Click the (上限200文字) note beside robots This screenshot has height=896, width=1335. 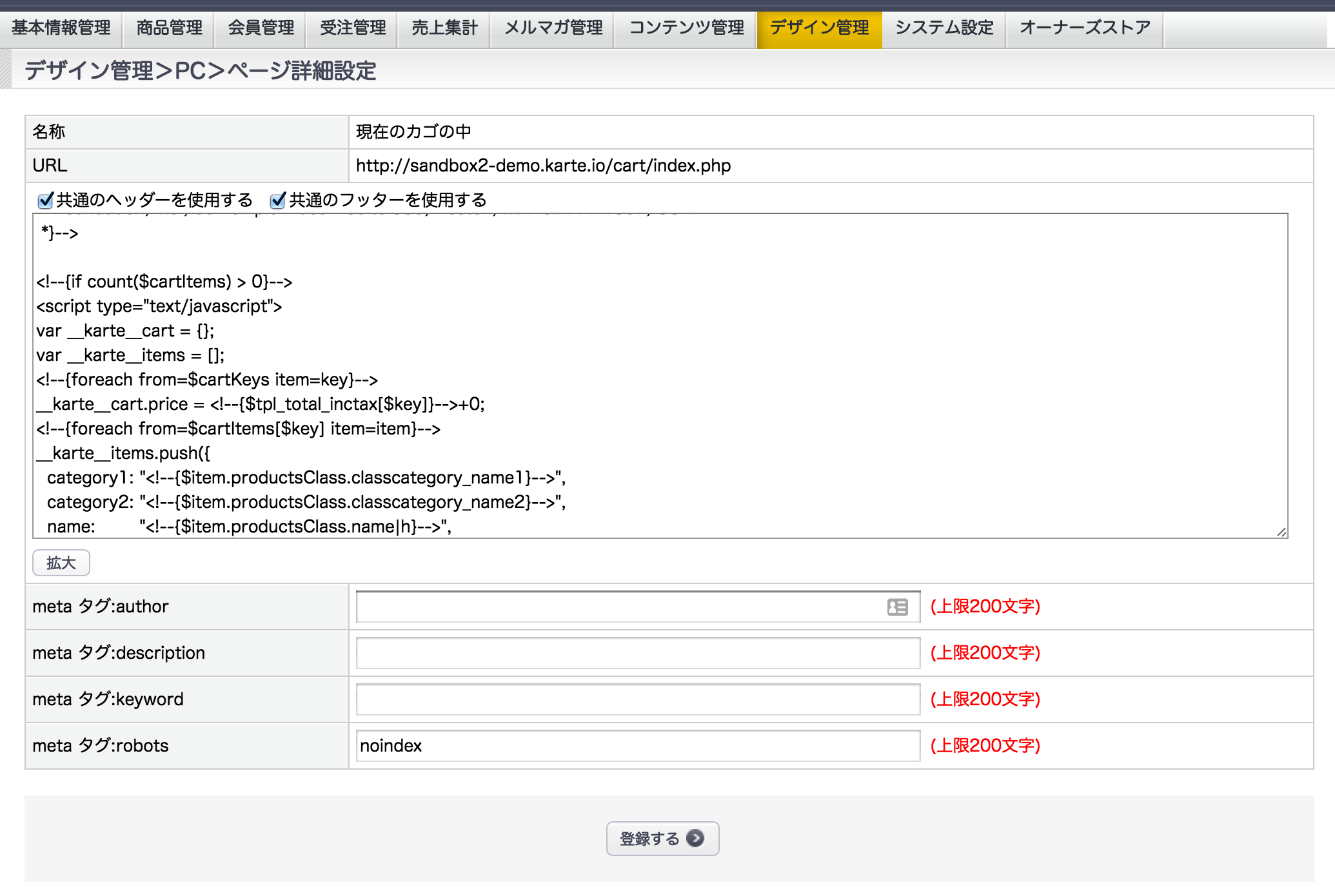click(985, 746)
